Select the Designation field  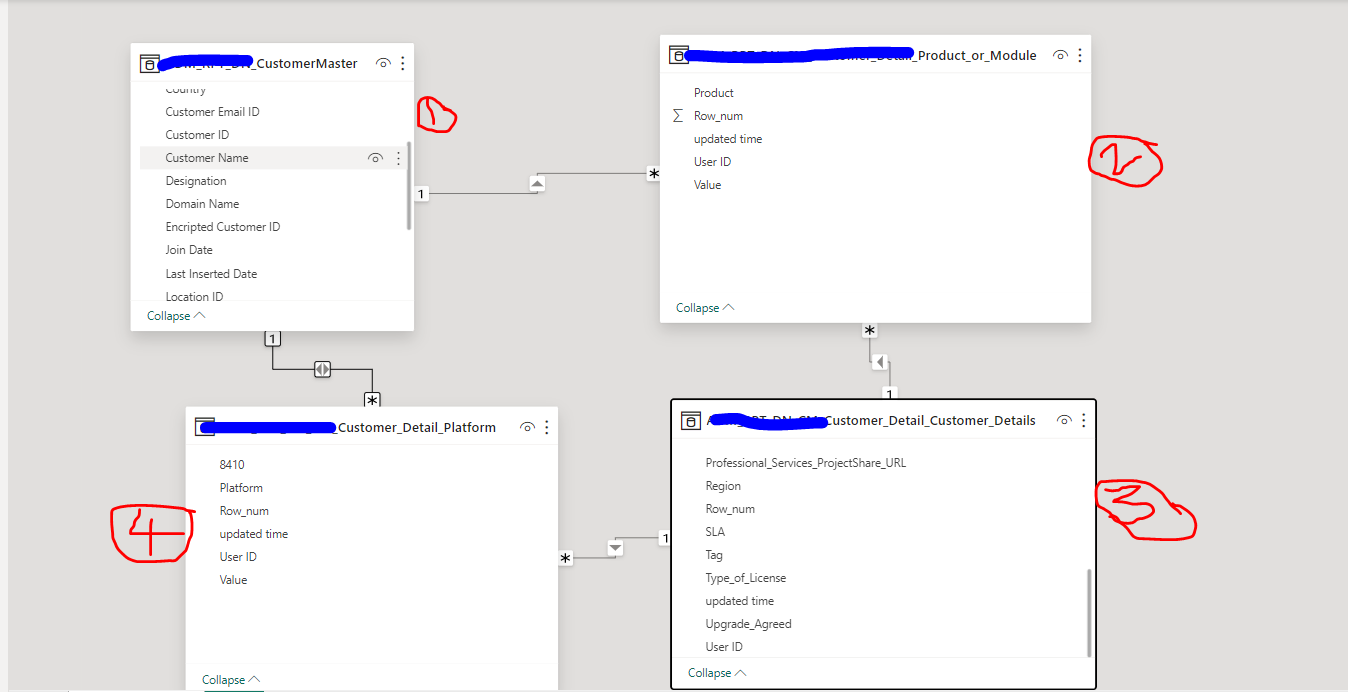(x=196, y=181)
